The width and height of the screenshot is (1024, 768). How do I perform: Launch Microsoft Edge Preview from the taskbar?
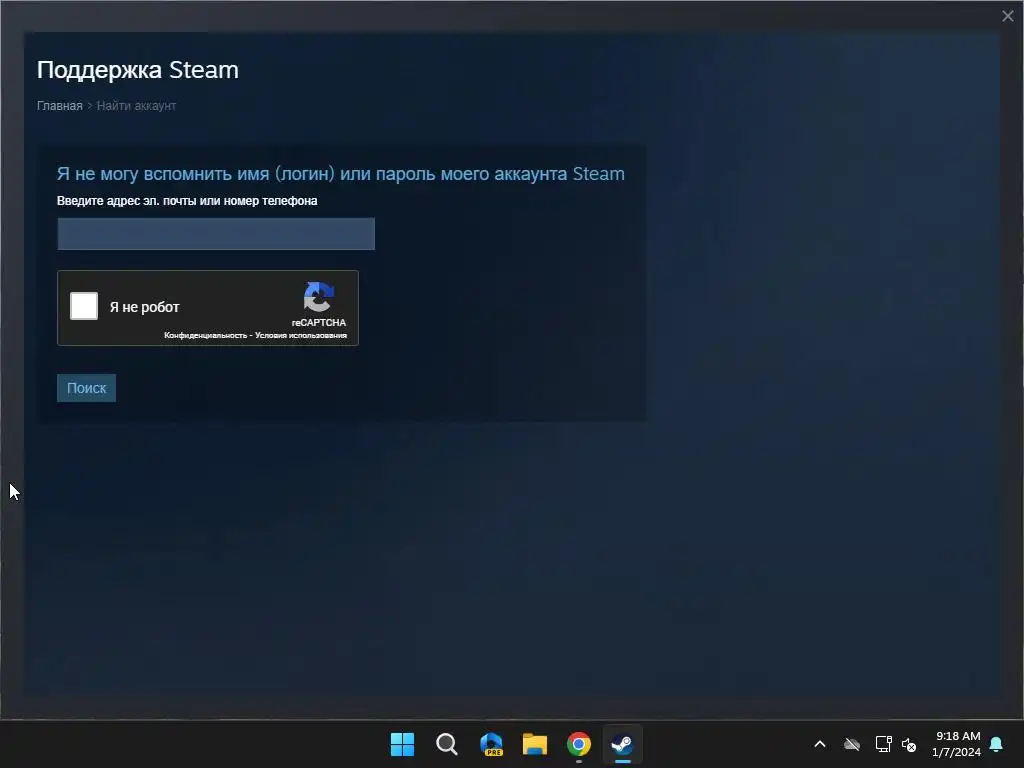tap(491, 744)
